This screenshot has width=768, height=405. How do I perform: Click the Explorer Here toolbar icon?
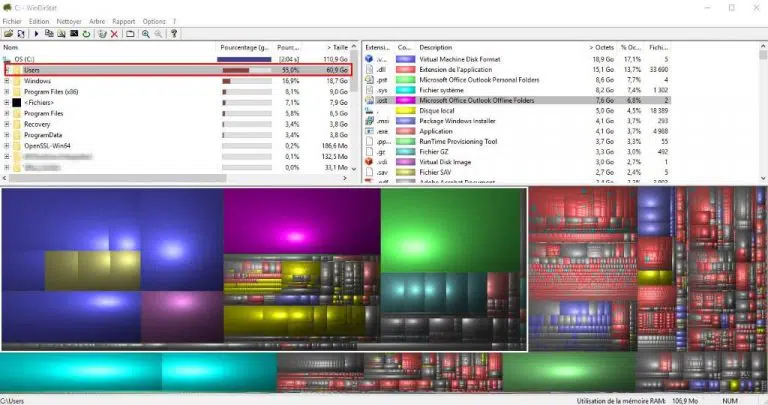(61, 34)
